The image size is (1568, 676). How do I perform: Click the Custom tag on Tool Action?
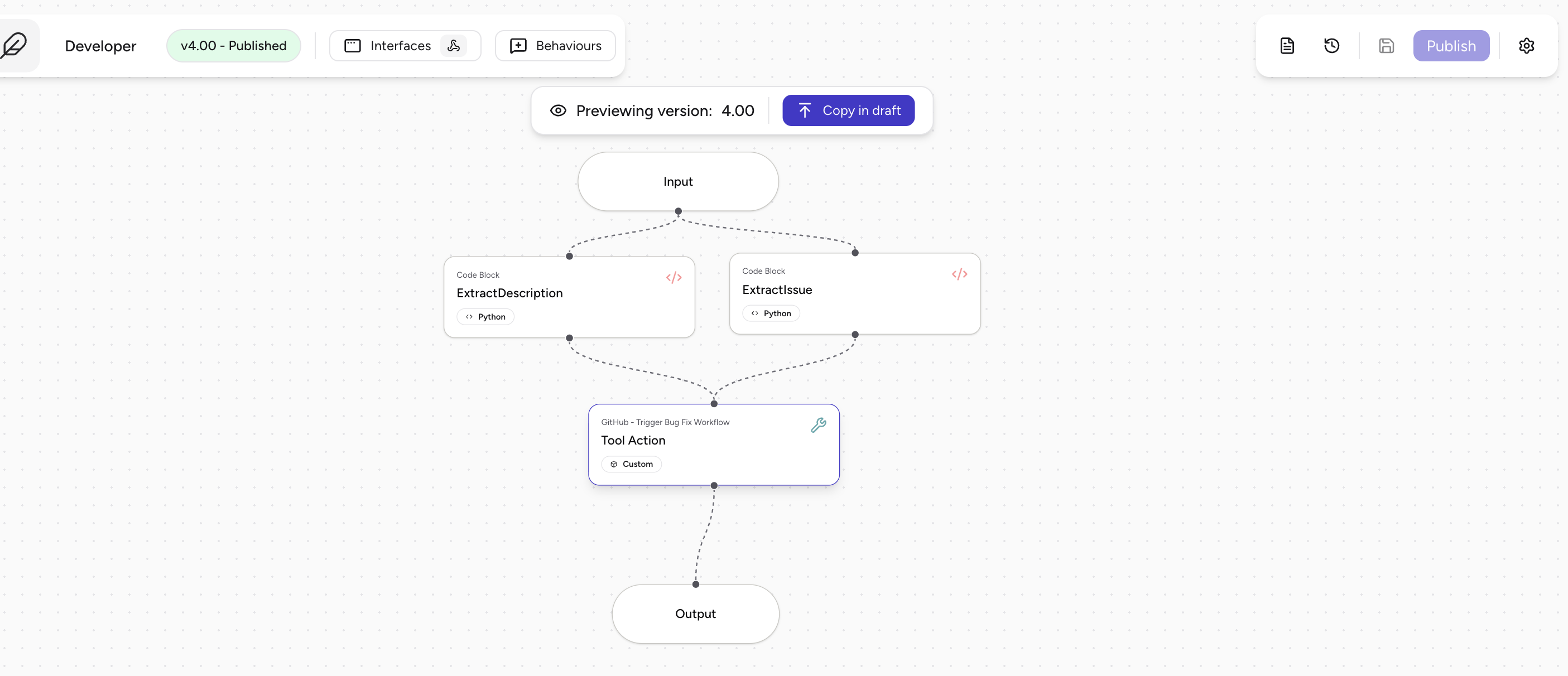point(631,463)
